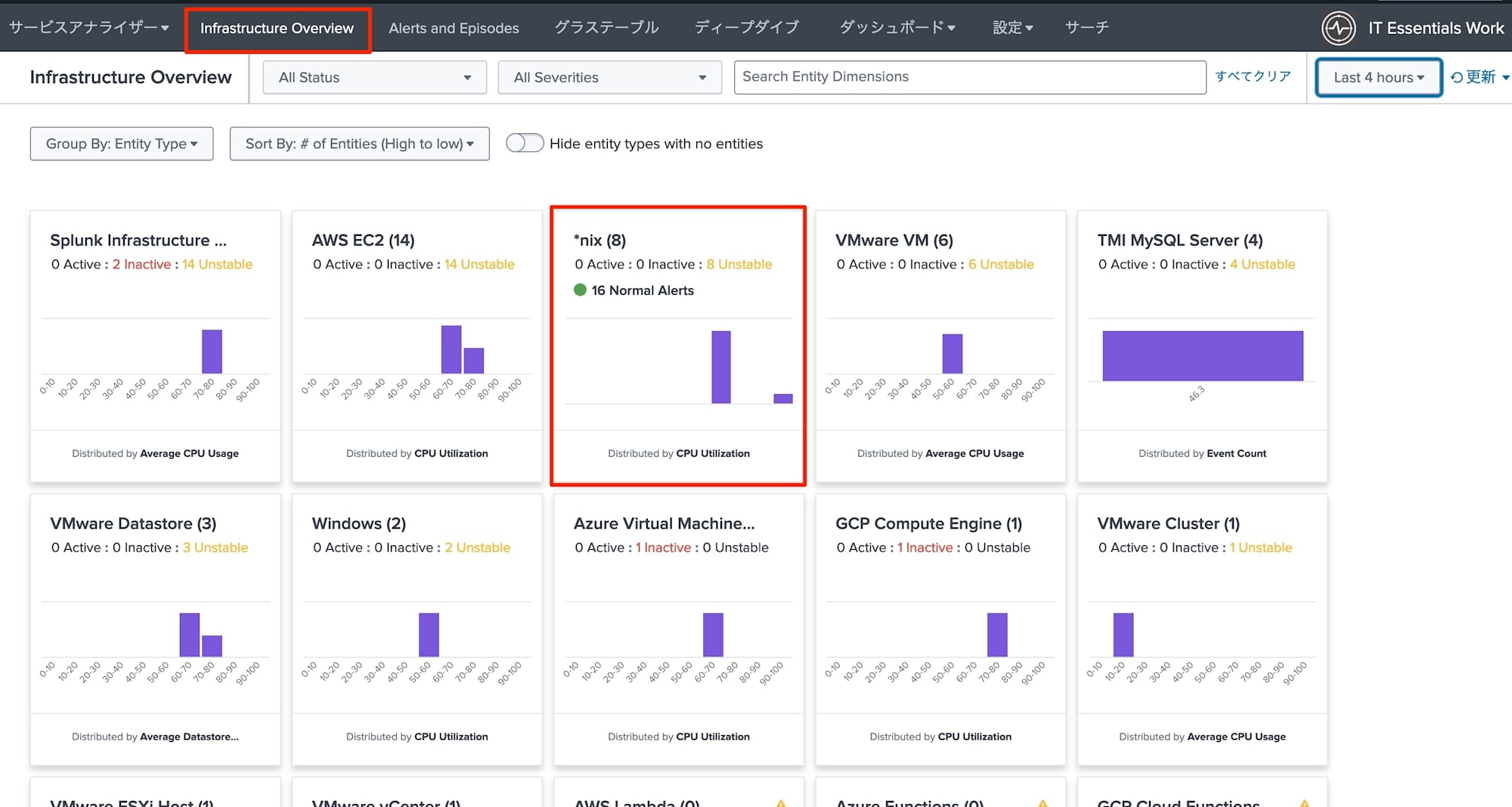The width and height of the screenshot is (1512, 807).
Task: Open the GCP Compute Engine (1) card title
Action: pyautogui.click(x=928, y=523)
